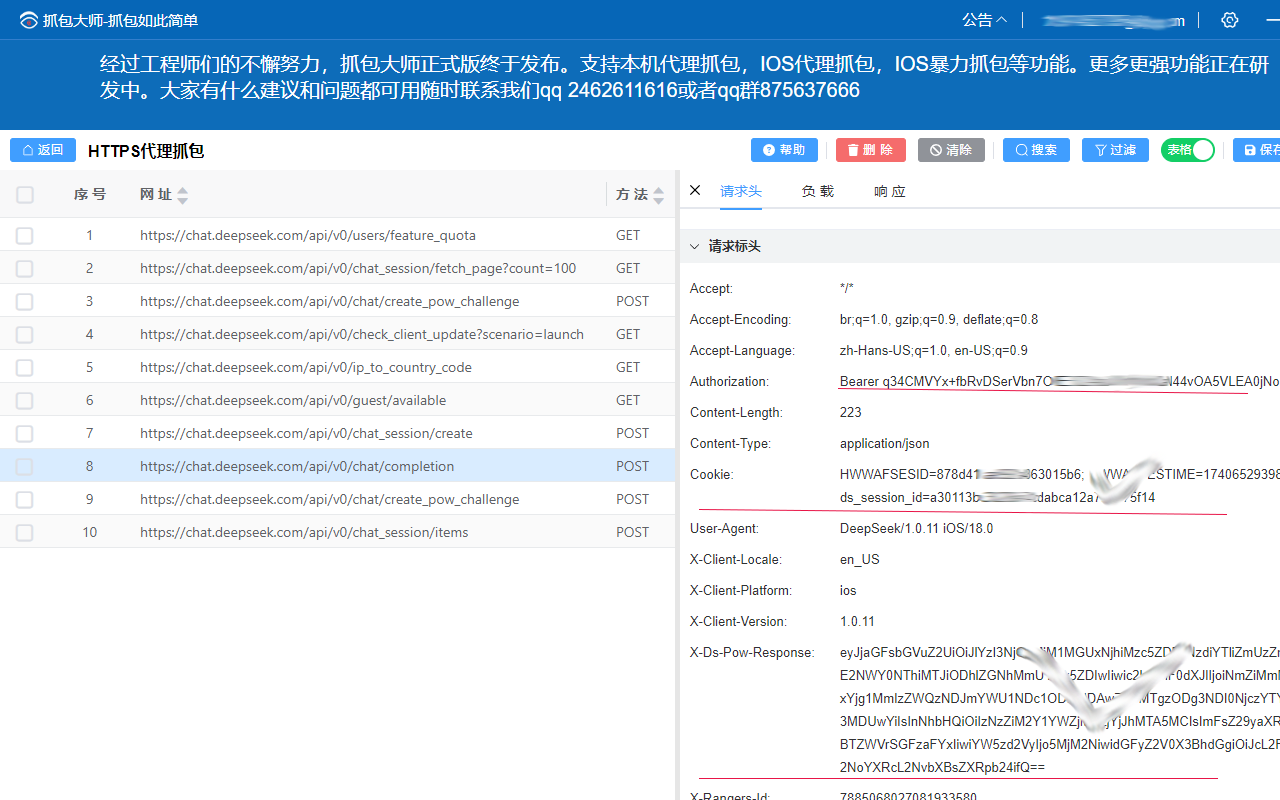Screen dimensions: 1280x800
Task: Click the User-Agent value DeepSeek/1.0.11 iOS/18.0
Action: (916, 528)
